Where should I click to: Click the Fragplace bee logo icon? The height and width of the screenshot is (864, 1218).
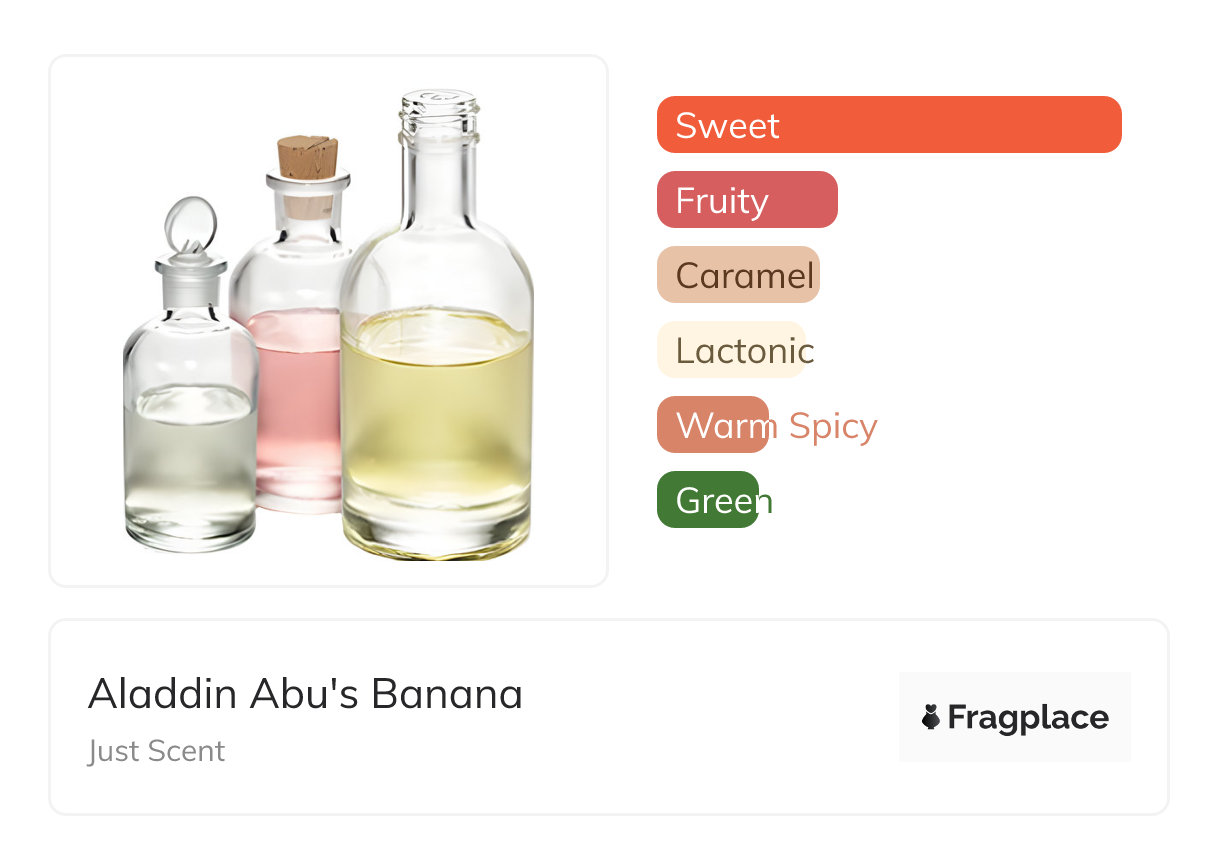click(x=931, y=717)
